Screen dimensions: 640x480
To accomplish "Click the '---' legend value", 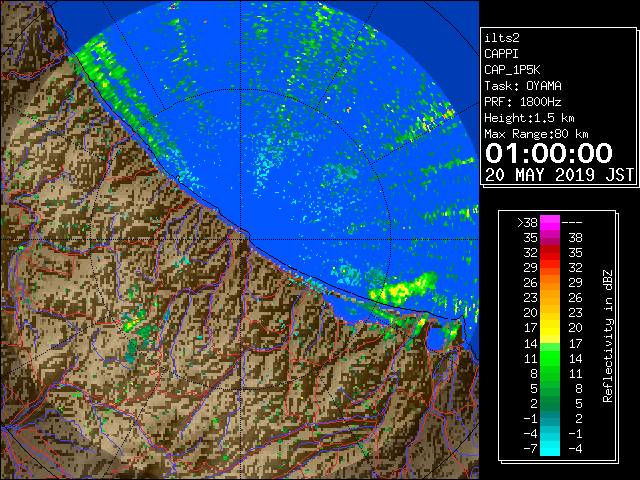I will coord(572,223).
